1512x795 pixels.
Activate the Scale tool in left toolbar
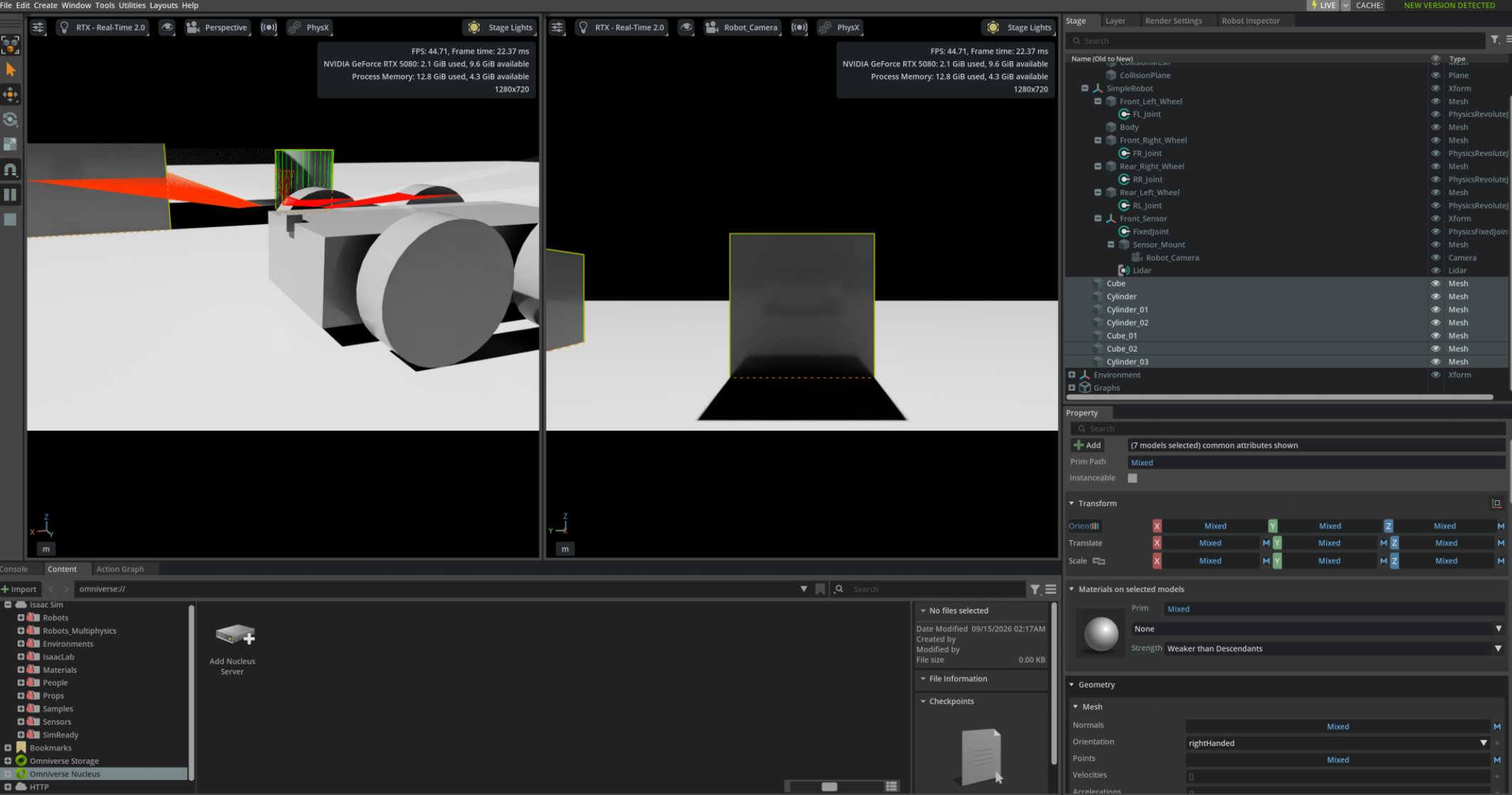tap(10, 144)
